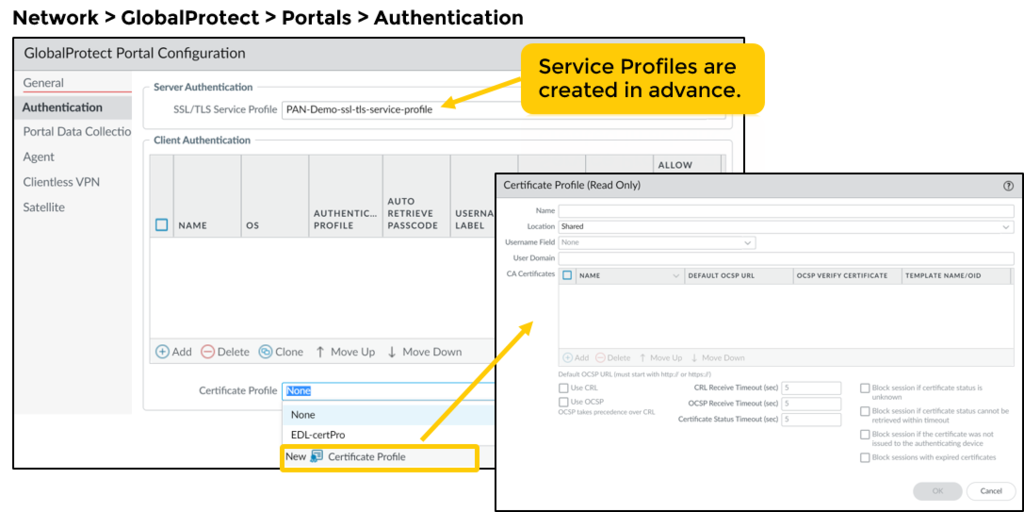The image size is (1024, 512).
Task: Clone the selected client authentication entry
Action: pyautogui.click(x=281, y=351)
